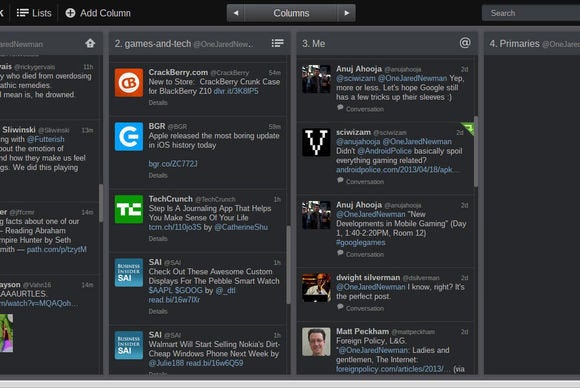This screenshot has width=580, height=388.
Task: Open the @Futterish mention
Action: (x=45, y=139)
